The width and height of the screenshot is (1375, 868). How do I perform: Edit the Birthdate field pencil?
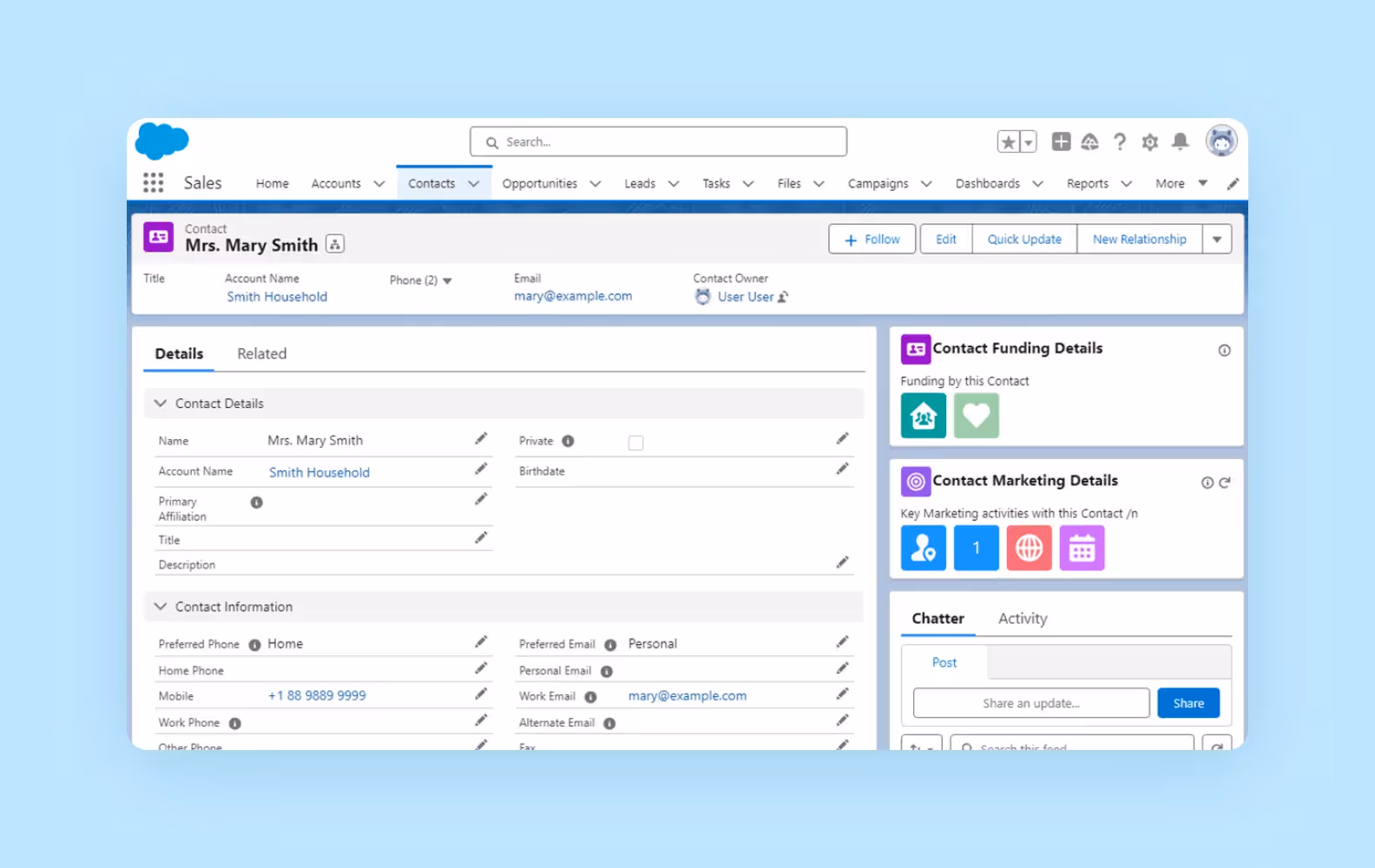(x=842, y=470)
